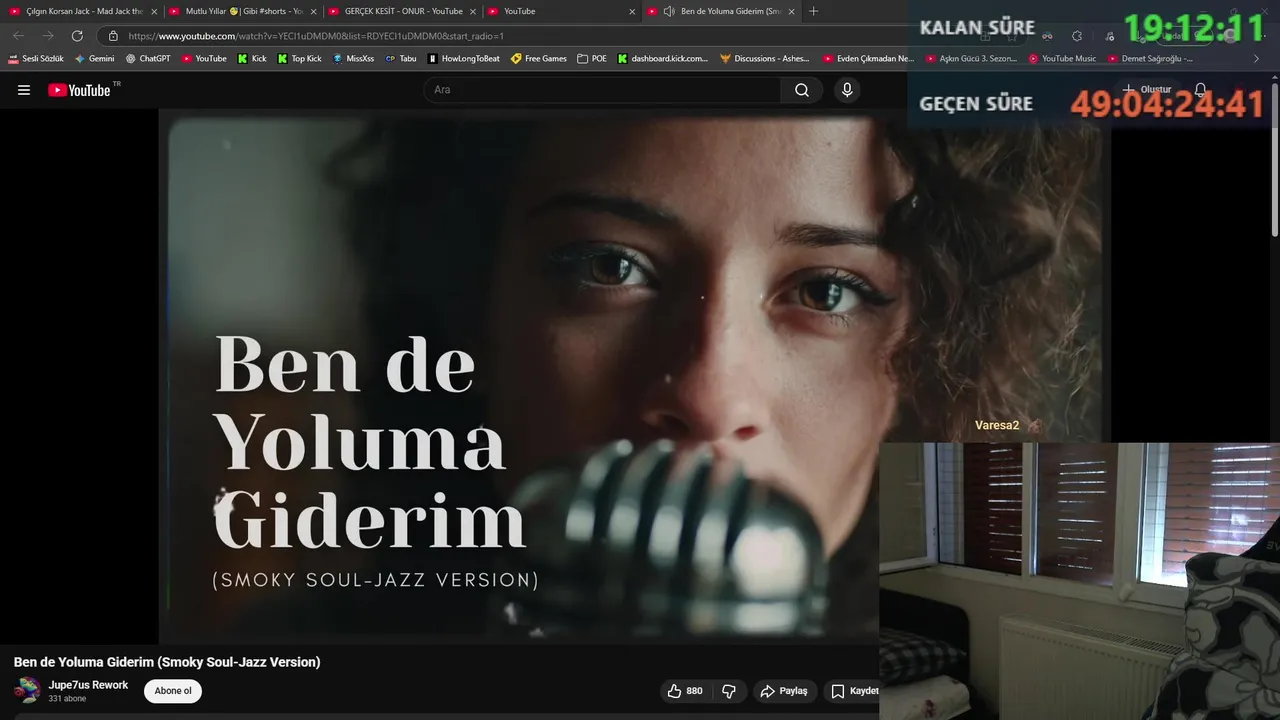Open Evden Çıkmadan Ne... bookmark

click(868, 59)
